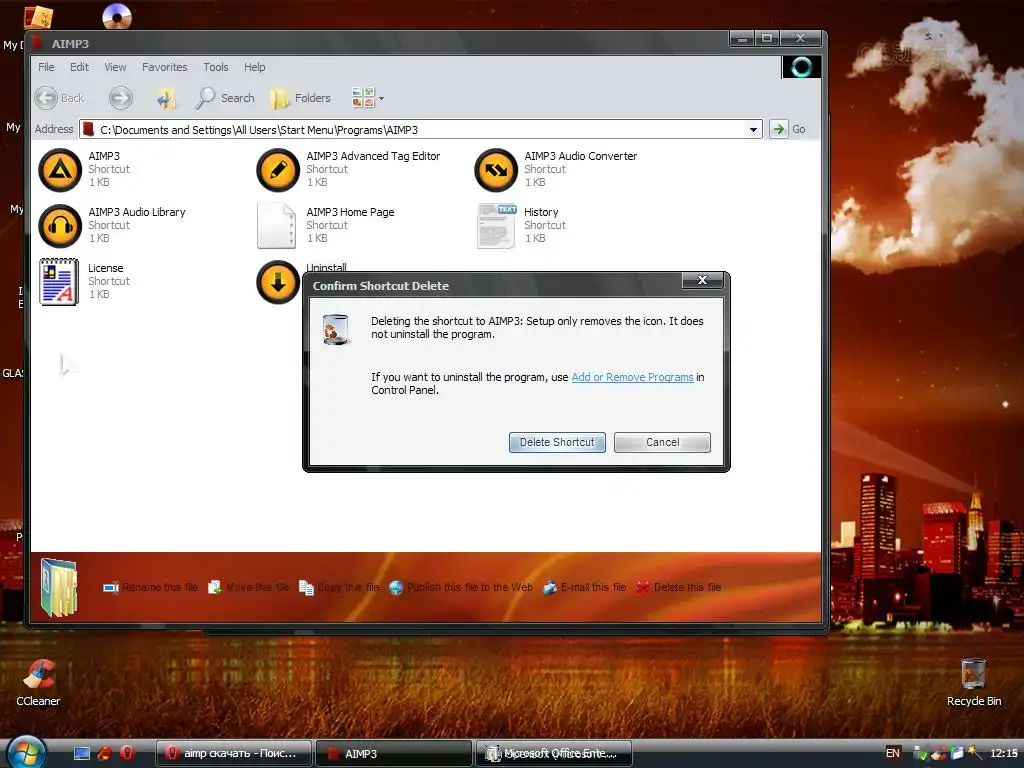The image size is (1024, 768).
Task: Open the View menu
Action: (x=115, y=67)
